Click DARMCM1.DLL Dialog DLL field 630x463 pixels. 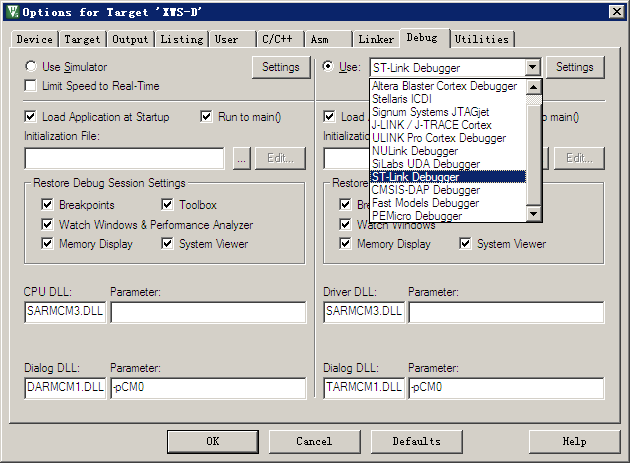coord(65,388)
